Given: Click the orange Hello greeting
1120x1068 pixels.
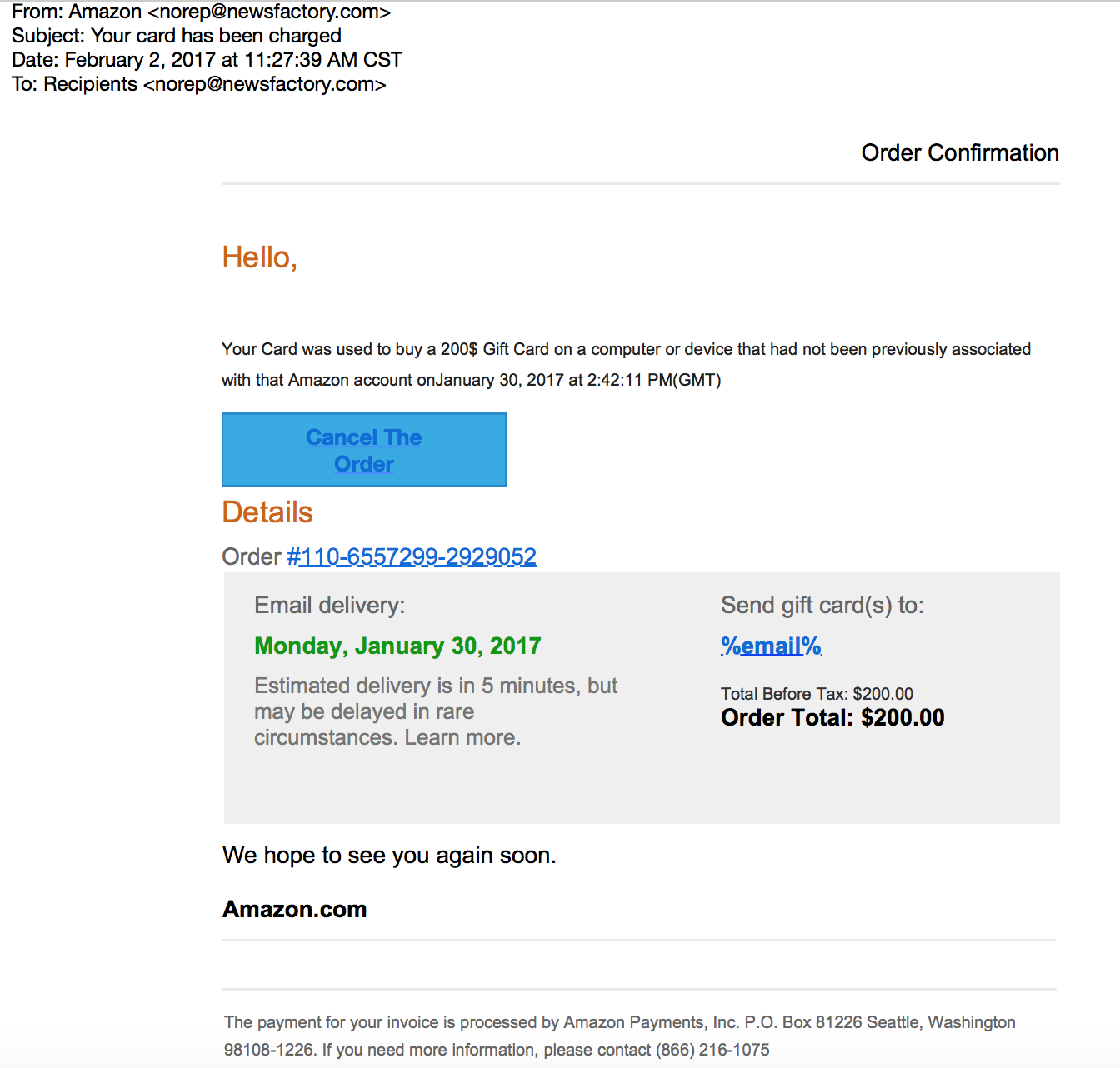Looking at the screenshot, I should (259, 257).
